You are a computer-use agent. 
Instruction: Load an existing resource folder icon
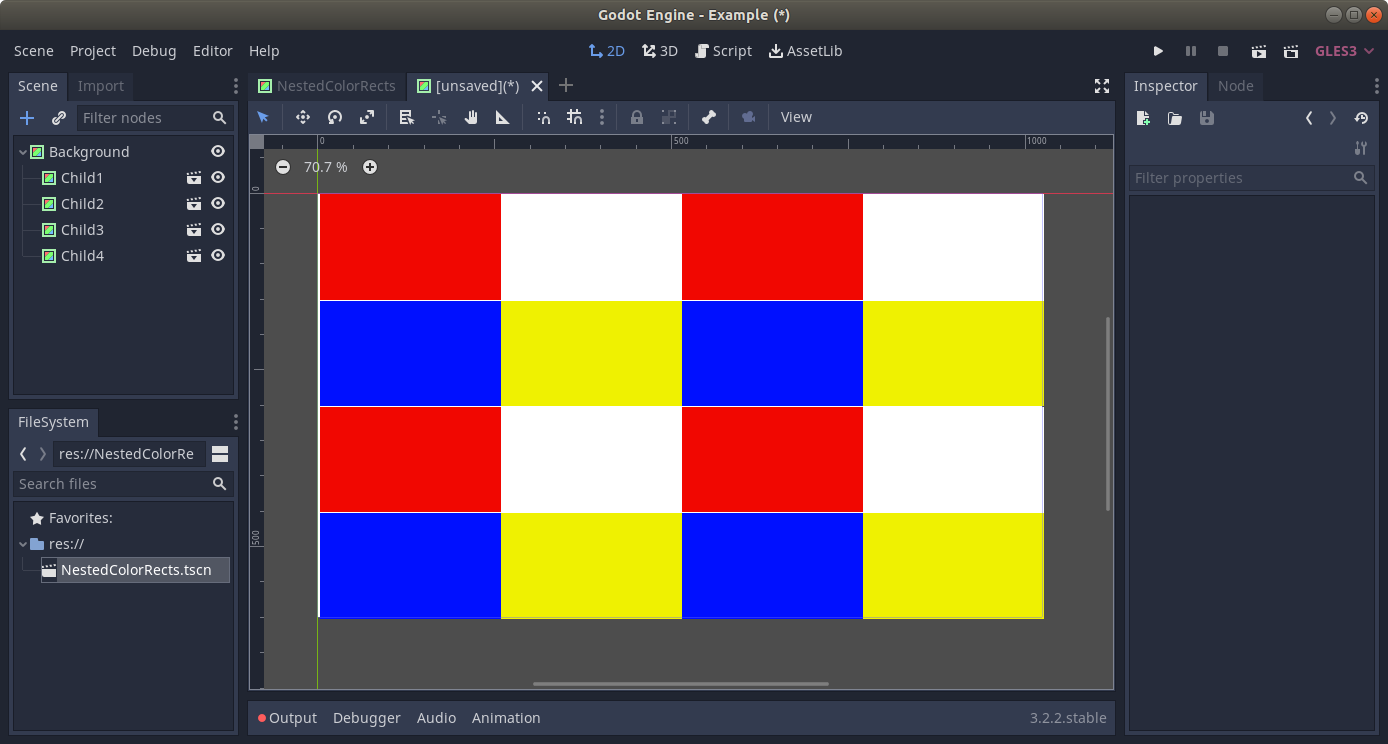coord(1175,118)
